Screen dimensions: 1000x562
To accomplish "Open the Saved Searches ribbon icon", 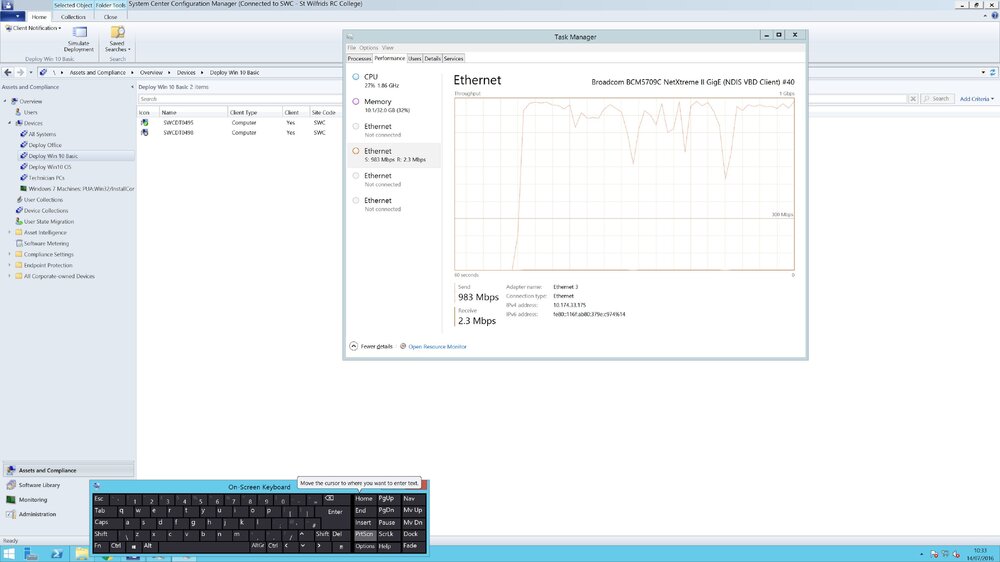I will click(117, 39).
